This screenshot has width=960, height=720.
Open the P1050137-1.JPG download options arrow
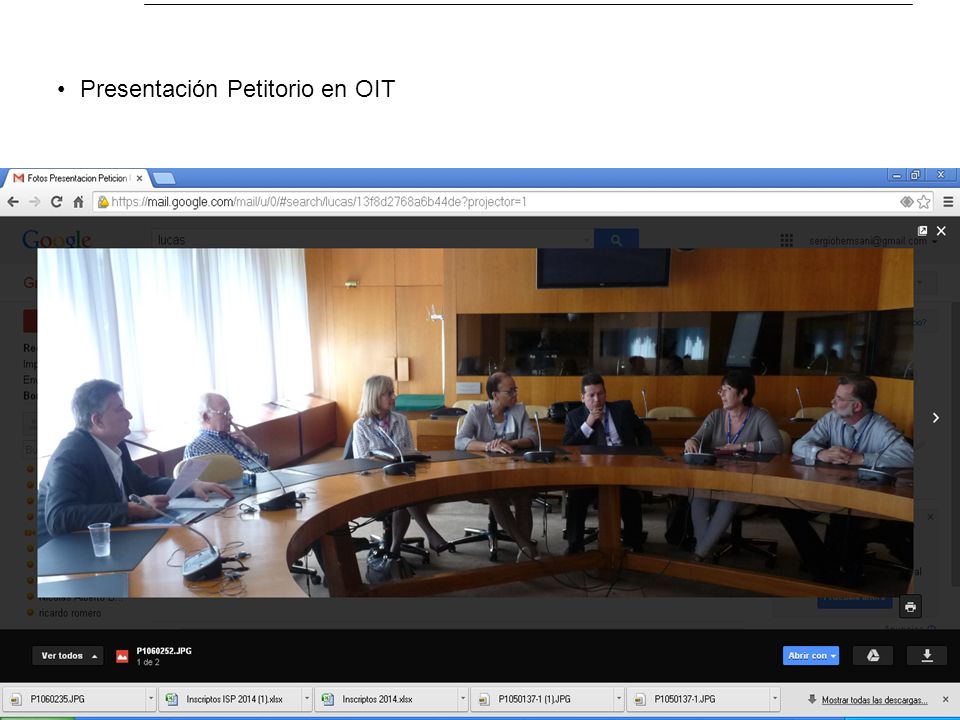[775, 699]
